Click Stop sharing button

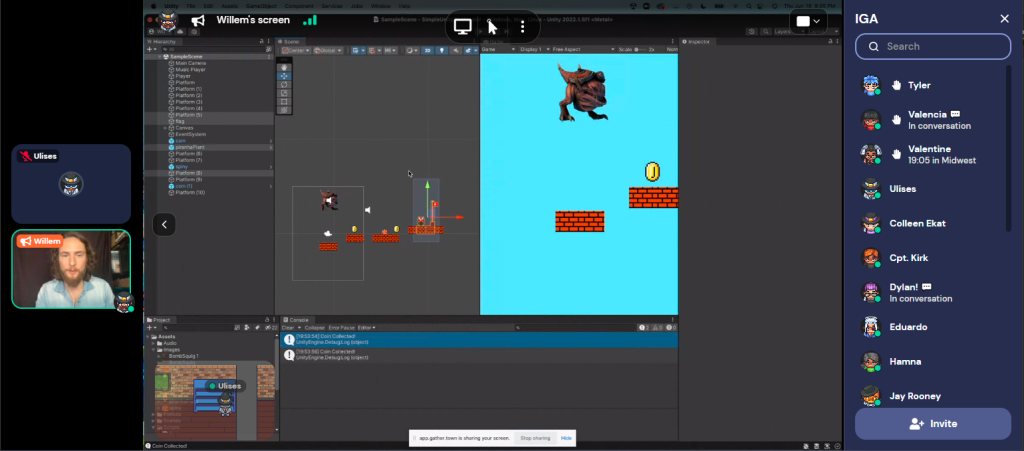pyautogui.click(x=535, y=438)
